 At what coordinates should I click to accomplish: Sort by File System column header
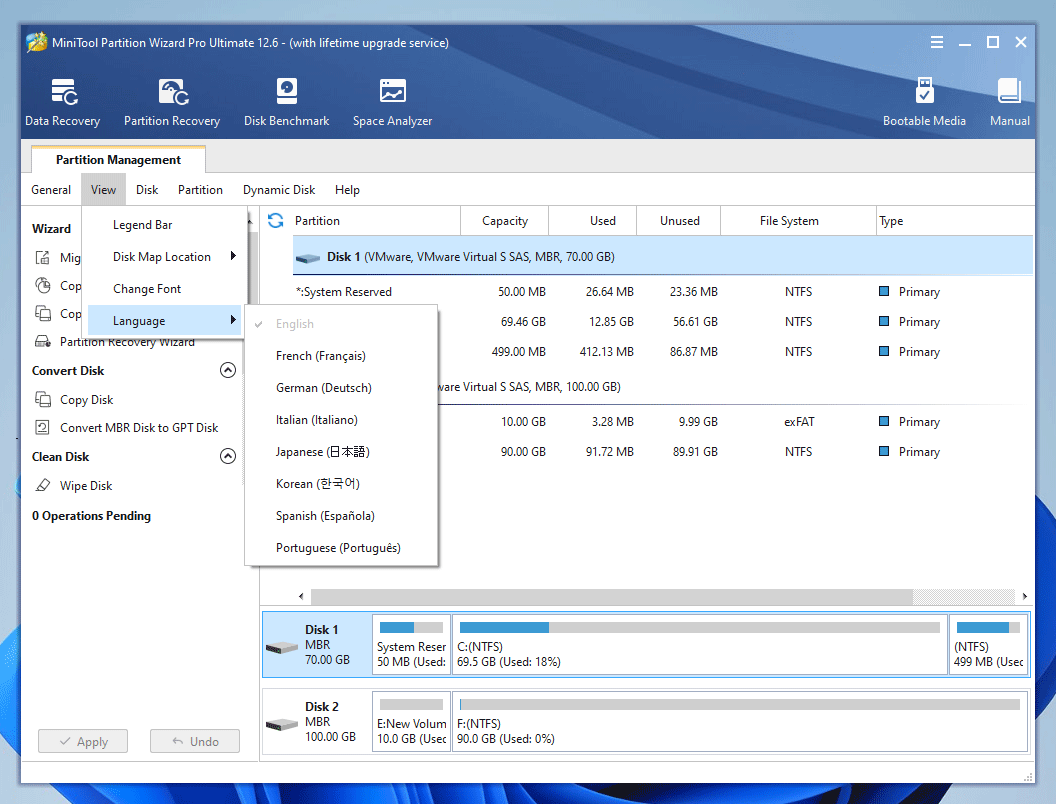coord(799,221)
